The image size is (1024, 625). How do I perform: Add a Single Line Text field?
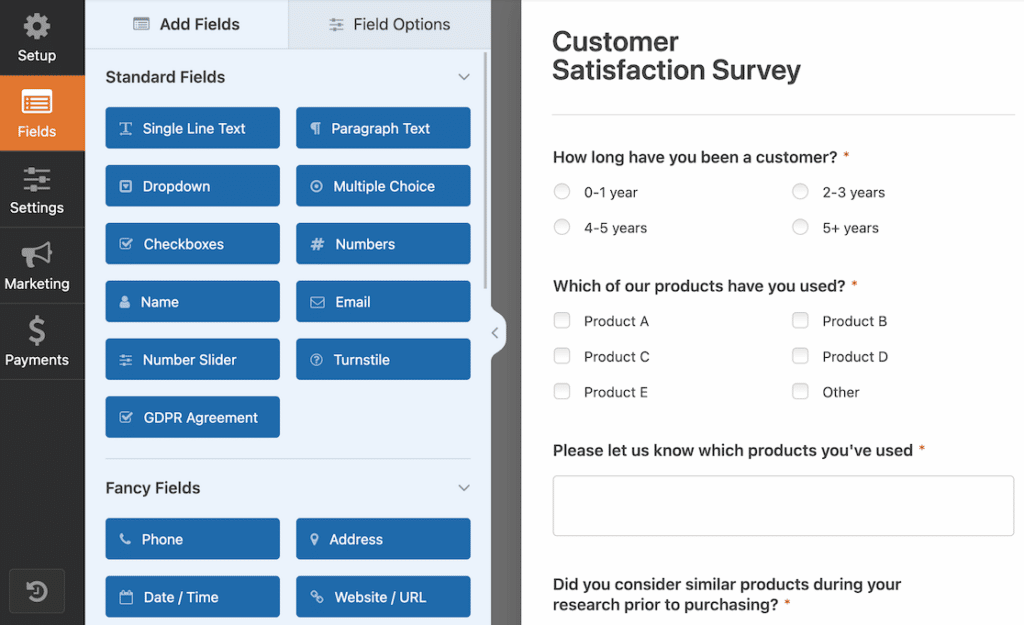192,128
